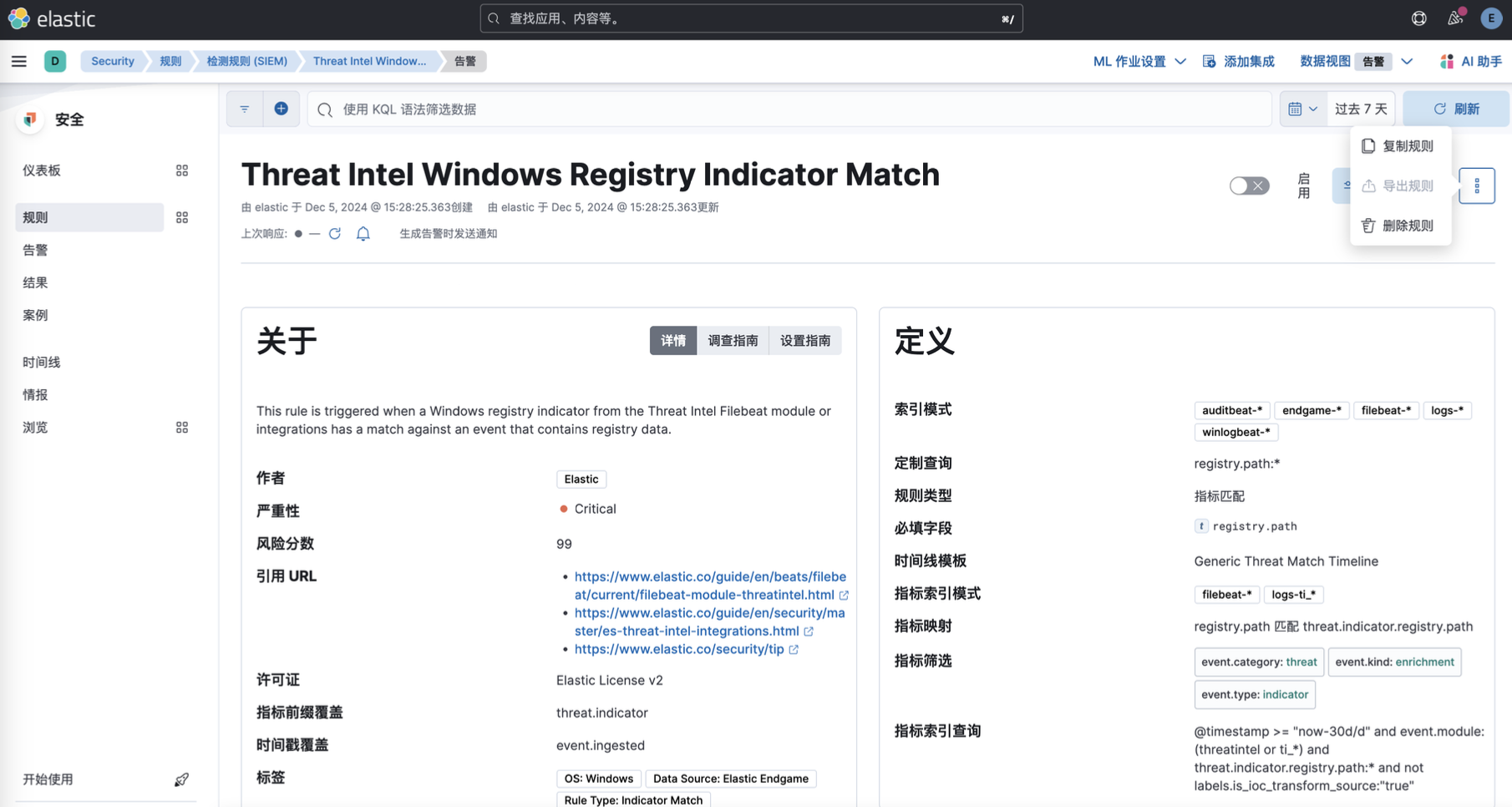
Task: Select Delete rule menu entry
Action: (x=1401, y=226)
